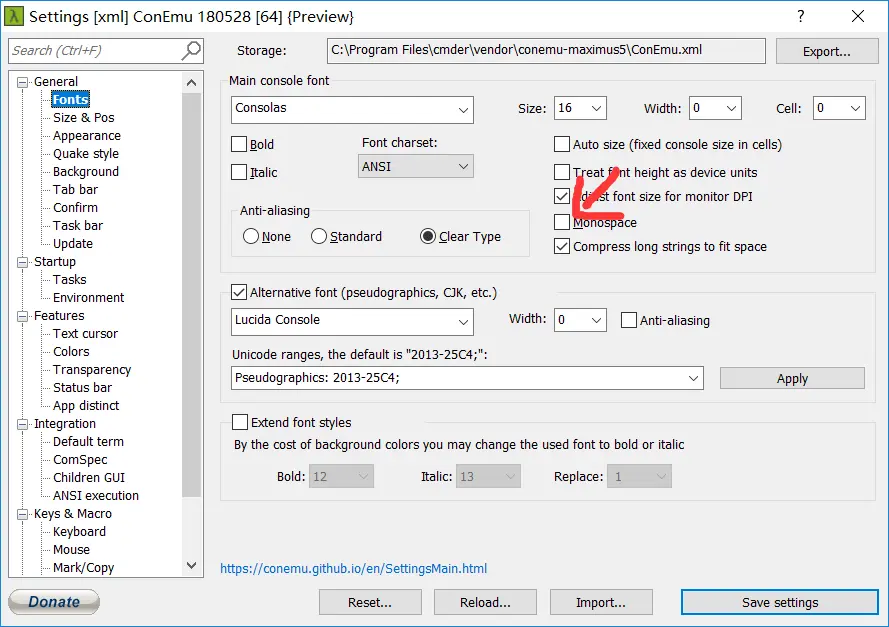Screen dimensions: 889x627
Task: Open ANSI execution settings page
Action: click(95, 495)
